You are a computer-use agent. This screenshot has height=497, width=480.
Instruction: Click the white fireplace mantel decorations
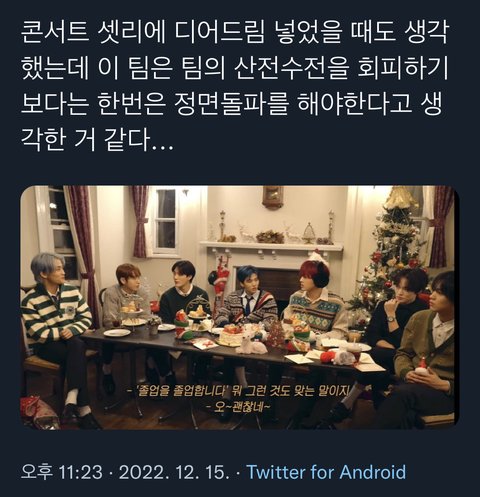(x=272, y=232)
